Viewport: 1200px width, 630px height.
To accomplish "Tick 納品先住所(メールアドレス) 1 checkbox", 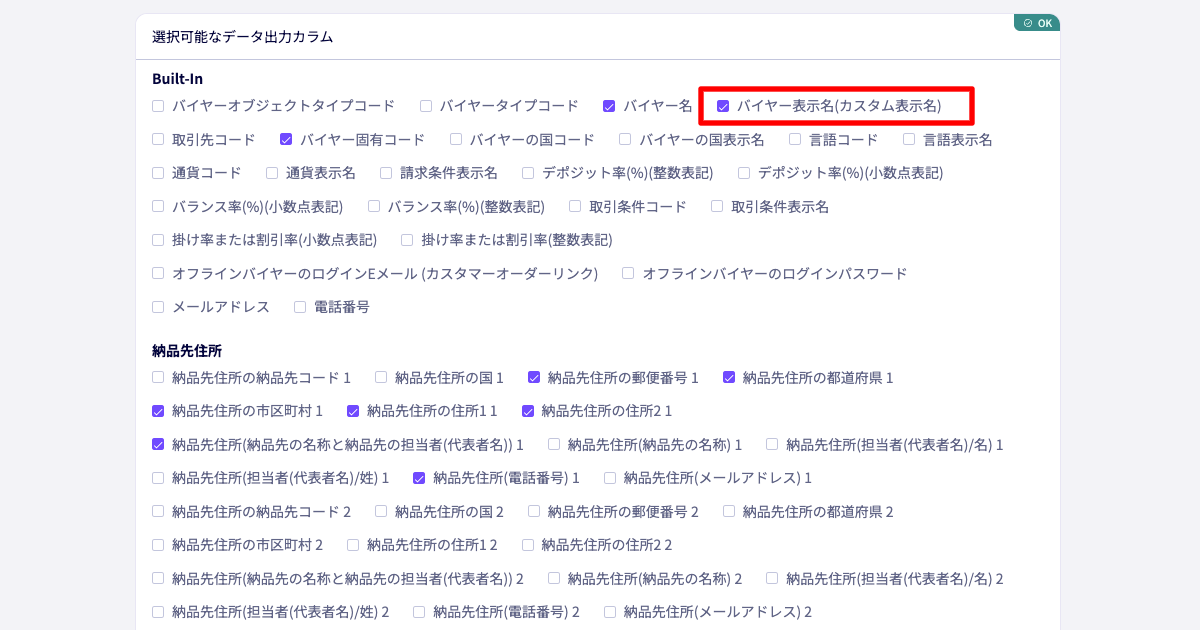I will click(610, 478).
